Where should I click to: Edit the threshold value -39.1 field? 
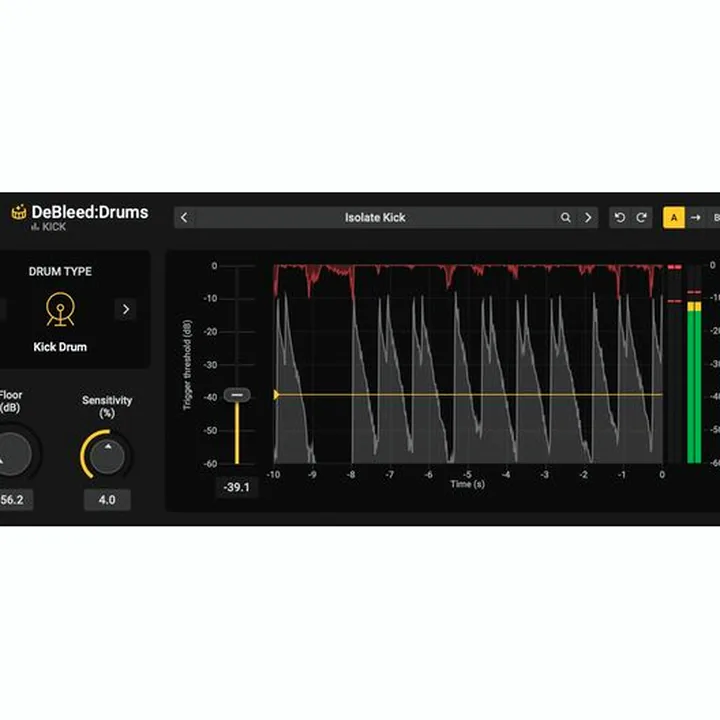pos(237,487)
